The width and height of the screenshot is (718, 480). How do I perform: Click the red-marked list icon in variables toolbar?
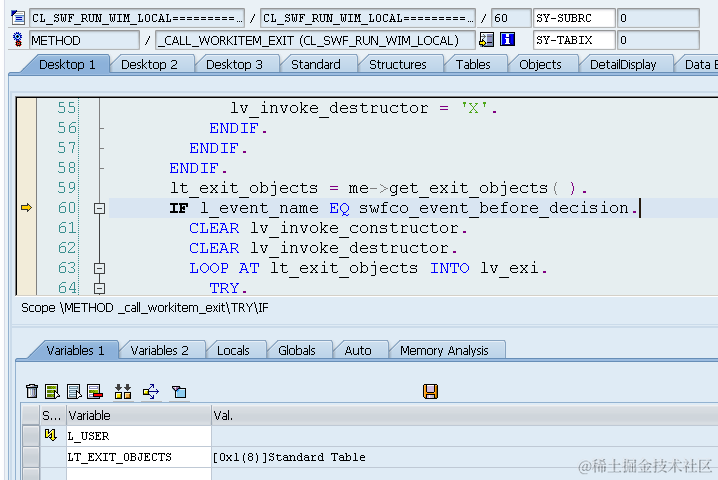(95, 391)
